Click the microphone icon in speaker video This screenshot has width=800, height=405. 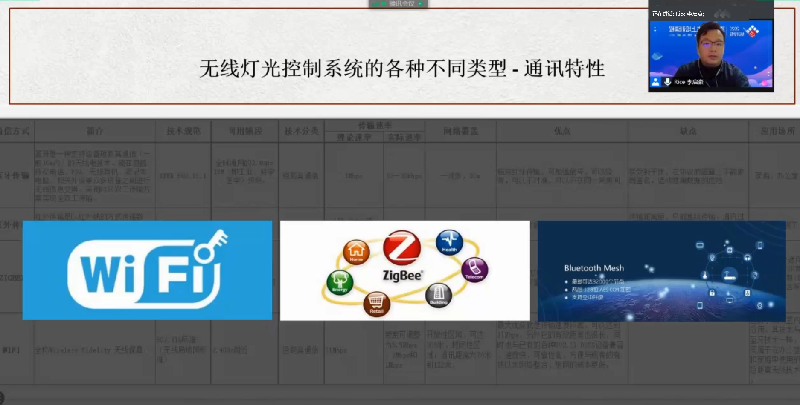coord(667,82)
